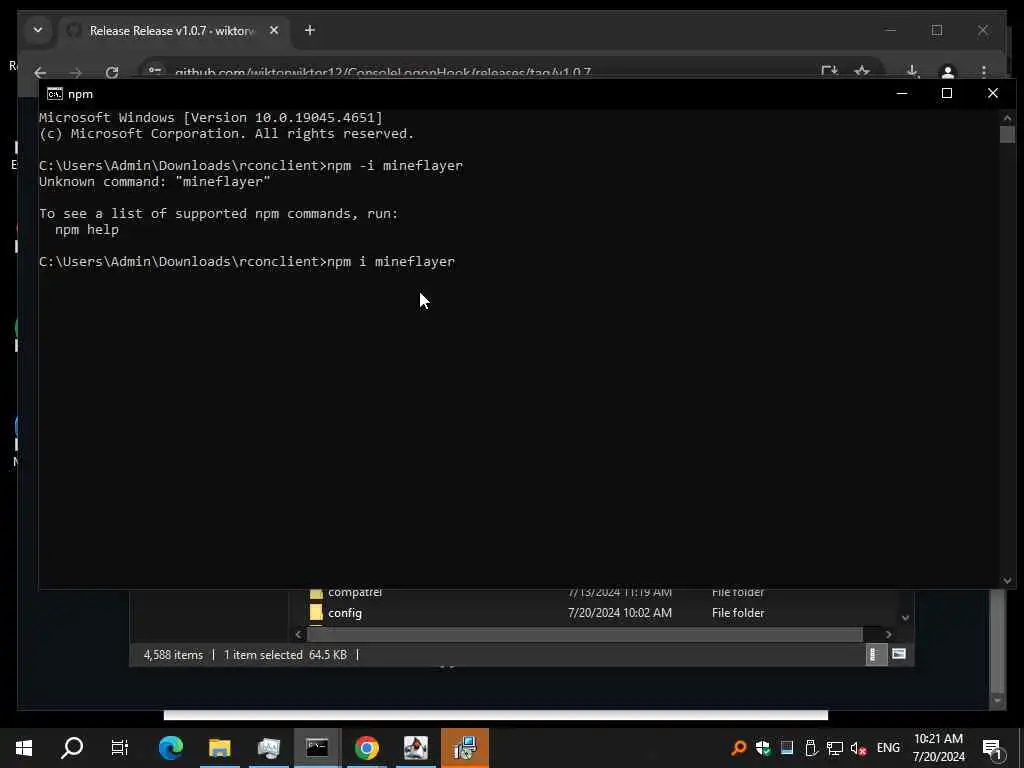
Task: Click File Explorer horizontal scrollbar thumb
Action: (x=584, y=634)
